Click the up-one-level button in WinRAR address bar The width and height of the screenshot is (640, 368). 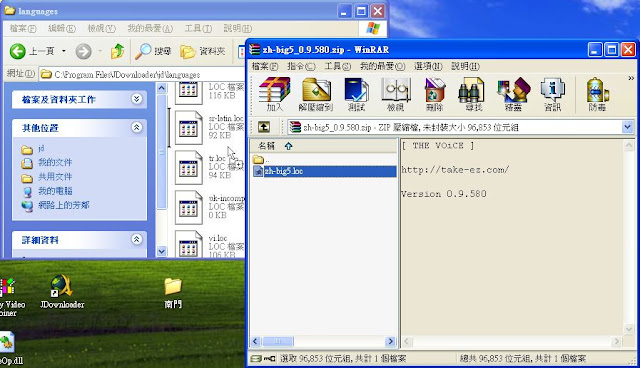[x=264, y=127]
